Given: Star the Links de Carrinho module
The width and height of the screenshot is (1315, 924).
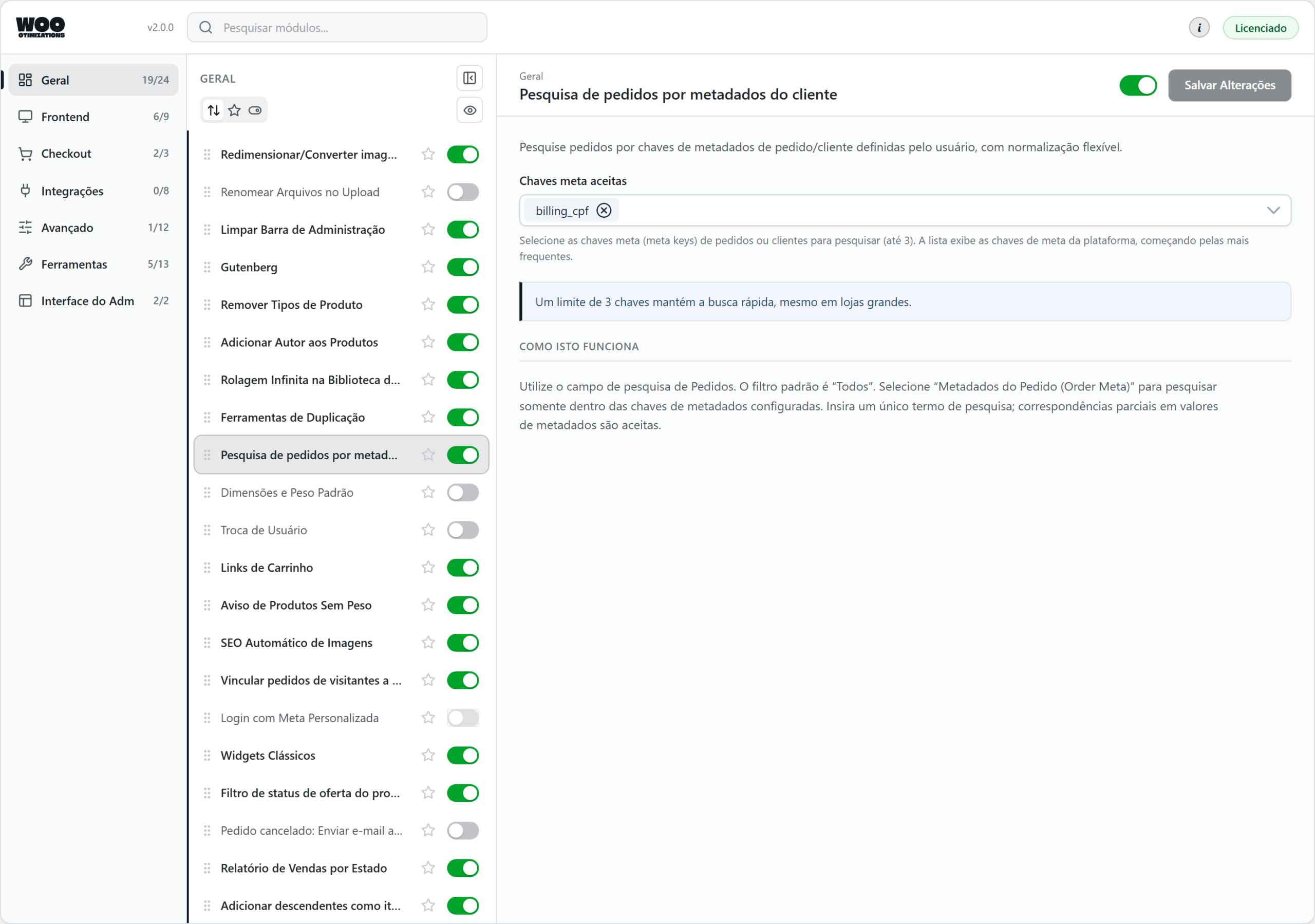Looking at the screenshot, I should 428,567.
